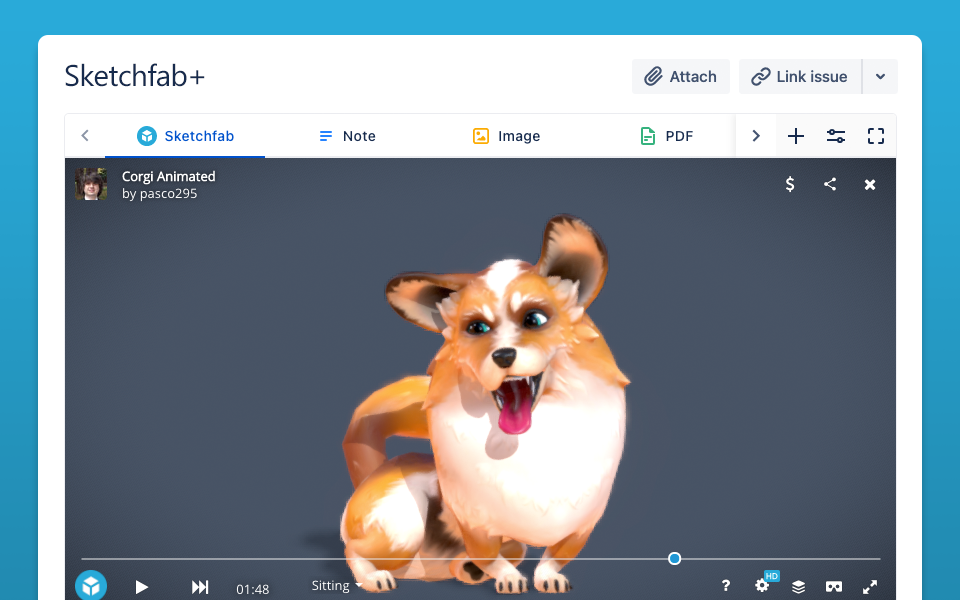
Task: Expand the dropdown next to Link issue
Action: pyautogui.click(x=880, y=77)
